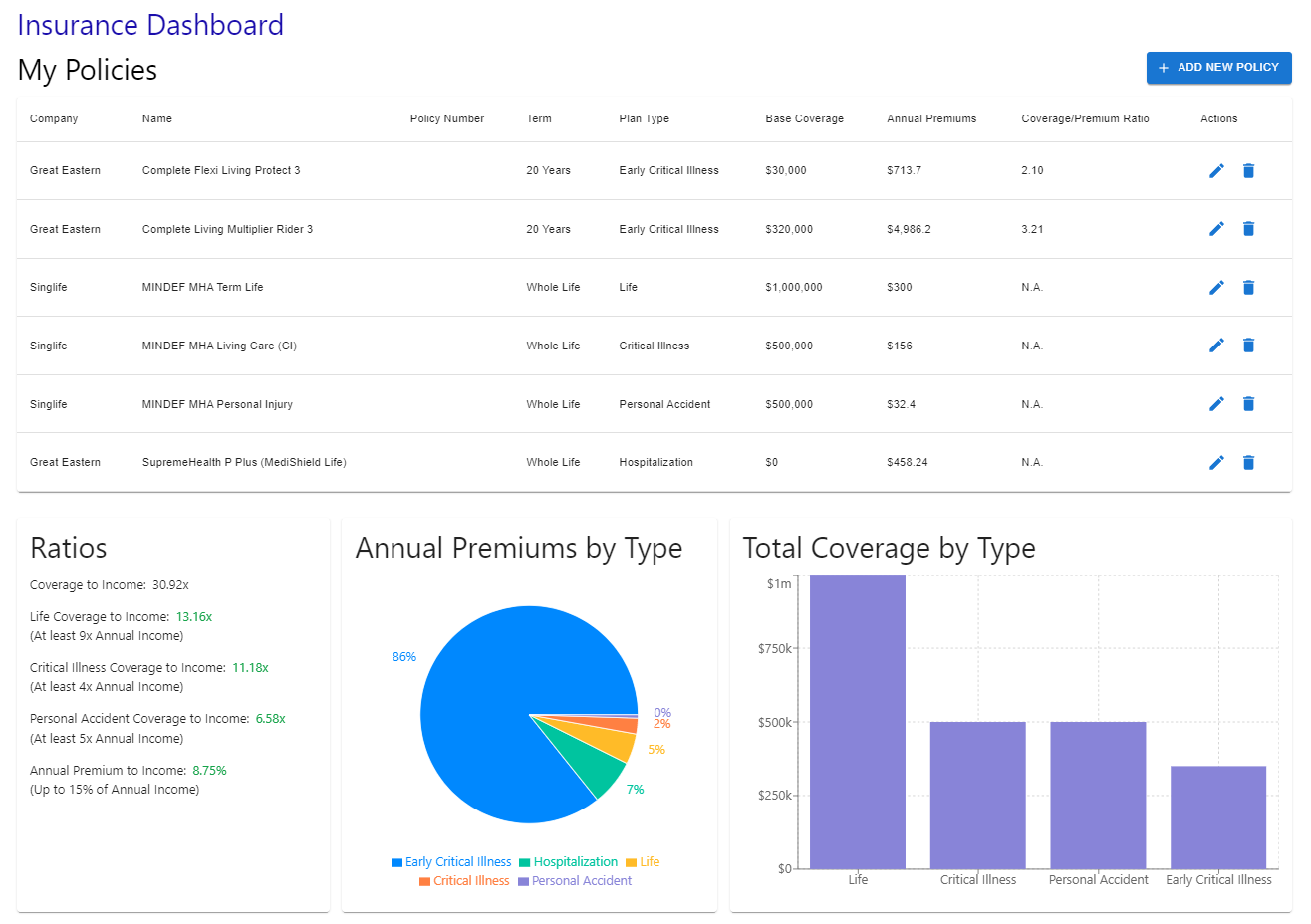The width and height of the screenshot is (1311, 924).
Task: Toggle Early Critical Illness legend in pie chart
Action: (x=451, y=862)
